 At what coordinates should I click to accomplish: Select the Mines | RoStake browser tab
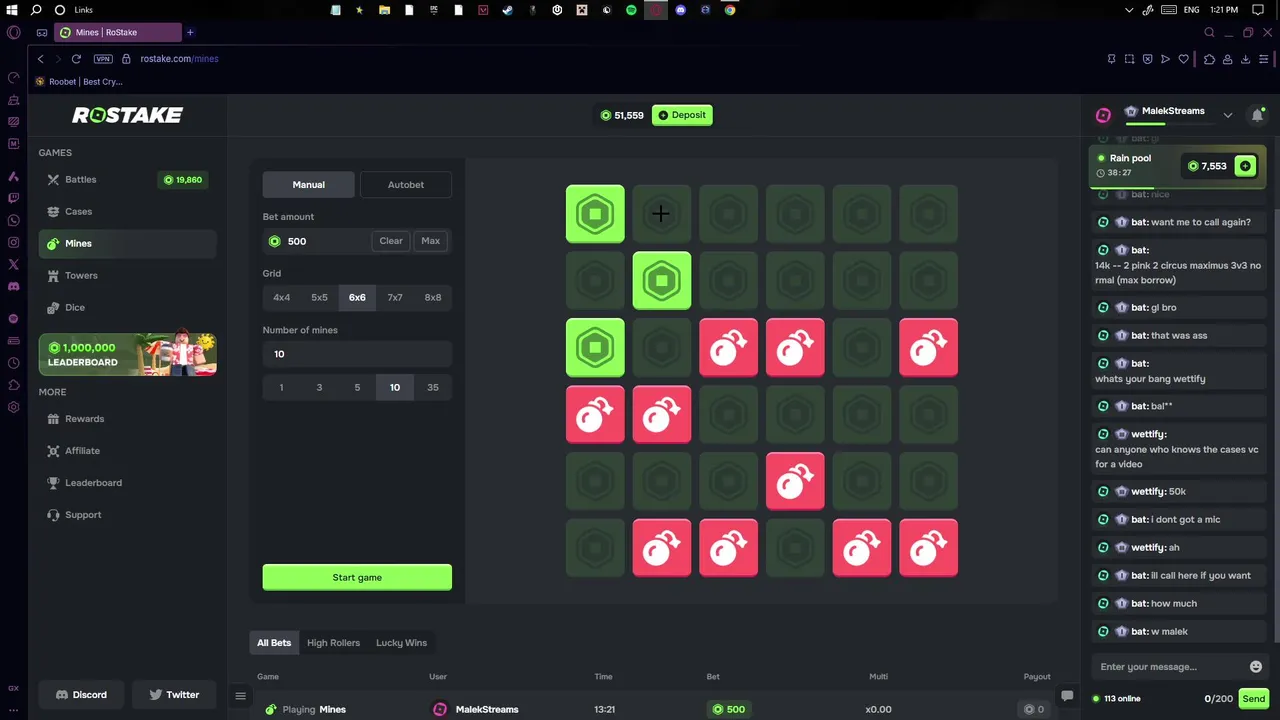[x=117, y=33]
